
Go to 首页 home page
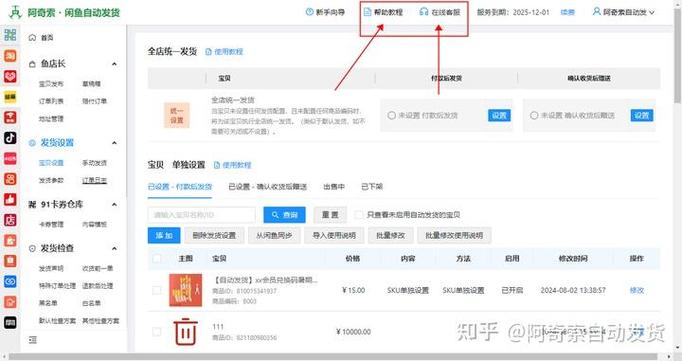click(x=41, y=38)
